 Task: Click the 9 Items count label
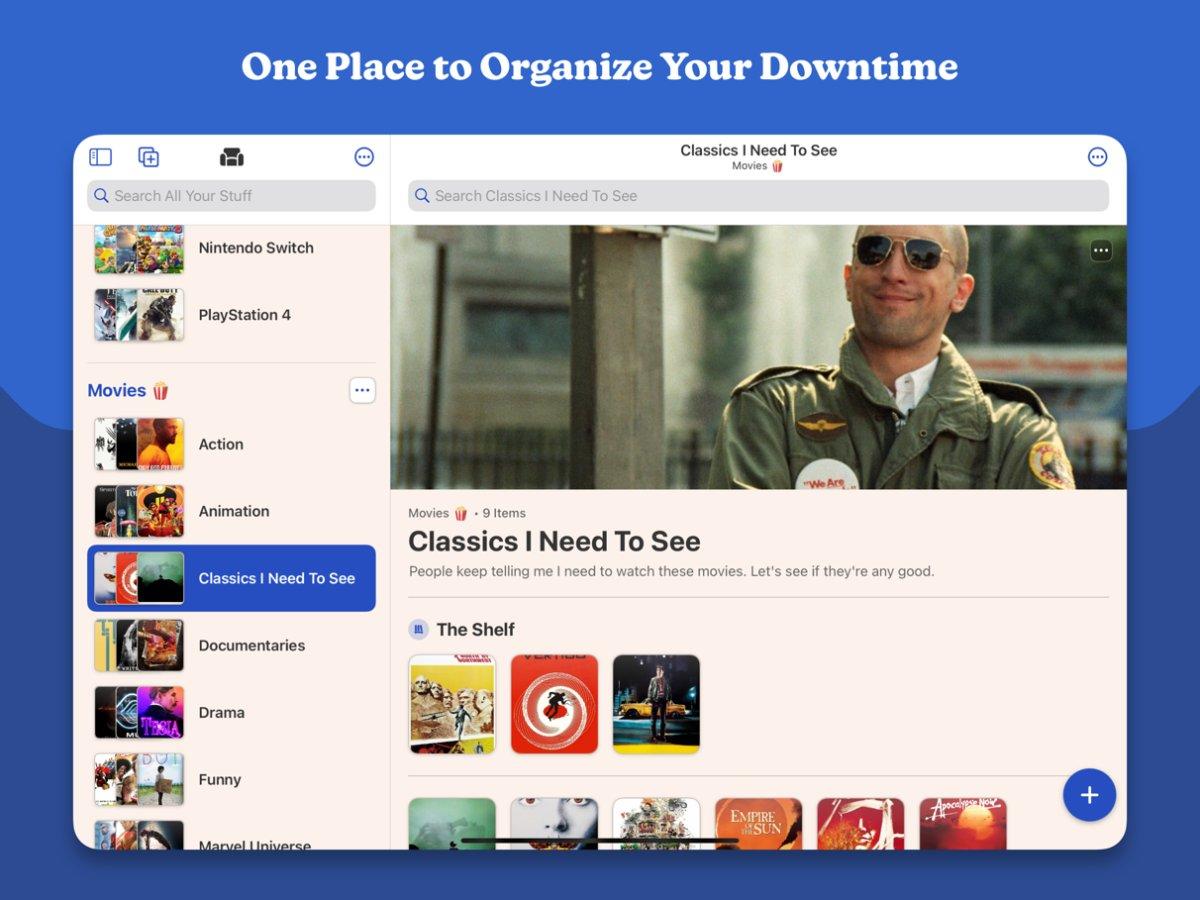click(504, 513)
